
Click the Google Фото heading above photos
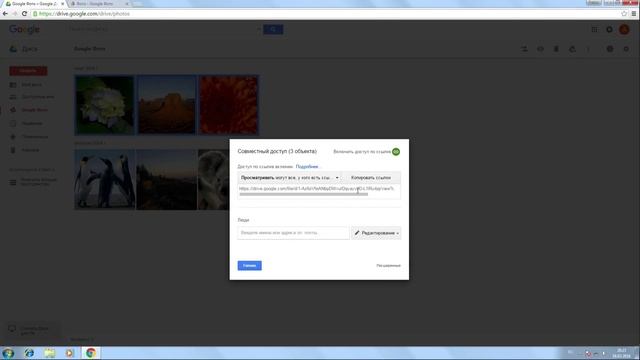point(90,49)
